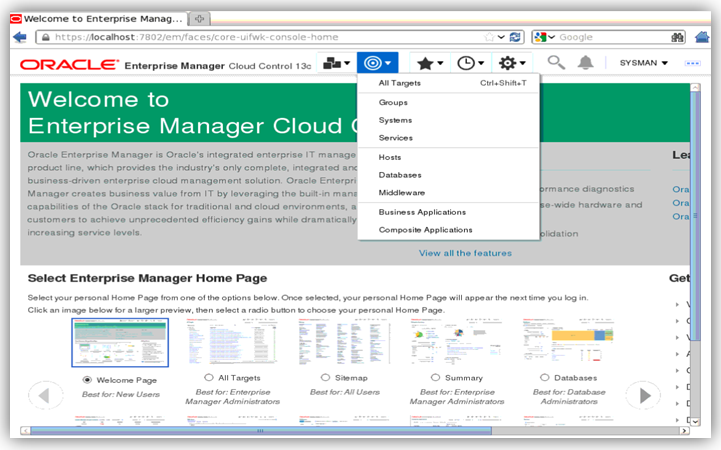Open a new browser tab

(199, 19)
